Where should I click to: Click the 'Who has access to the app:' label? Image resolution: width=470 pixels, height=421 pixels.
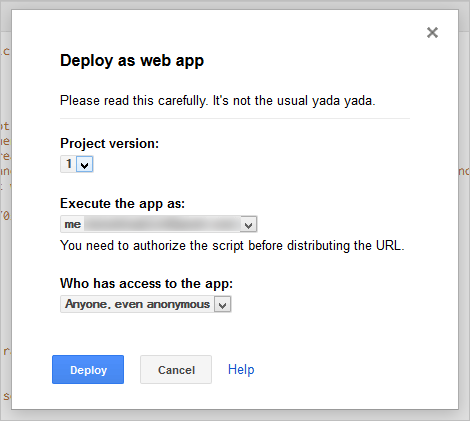click(x=146, y=284)
